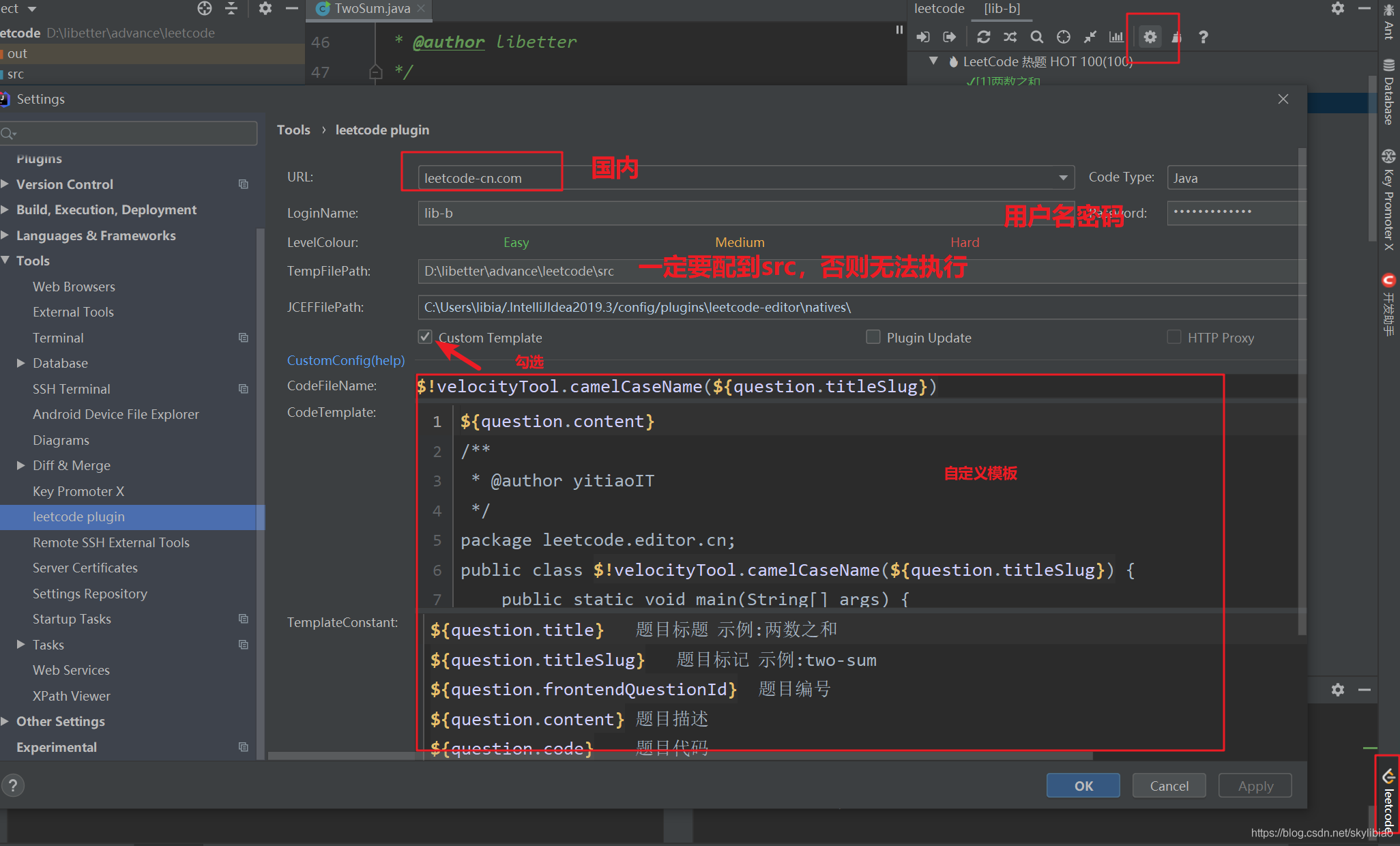The height and width of the screenshot is (846, 1400).
Task: Click the LoginName input field
Action: [x=746, y=213]
